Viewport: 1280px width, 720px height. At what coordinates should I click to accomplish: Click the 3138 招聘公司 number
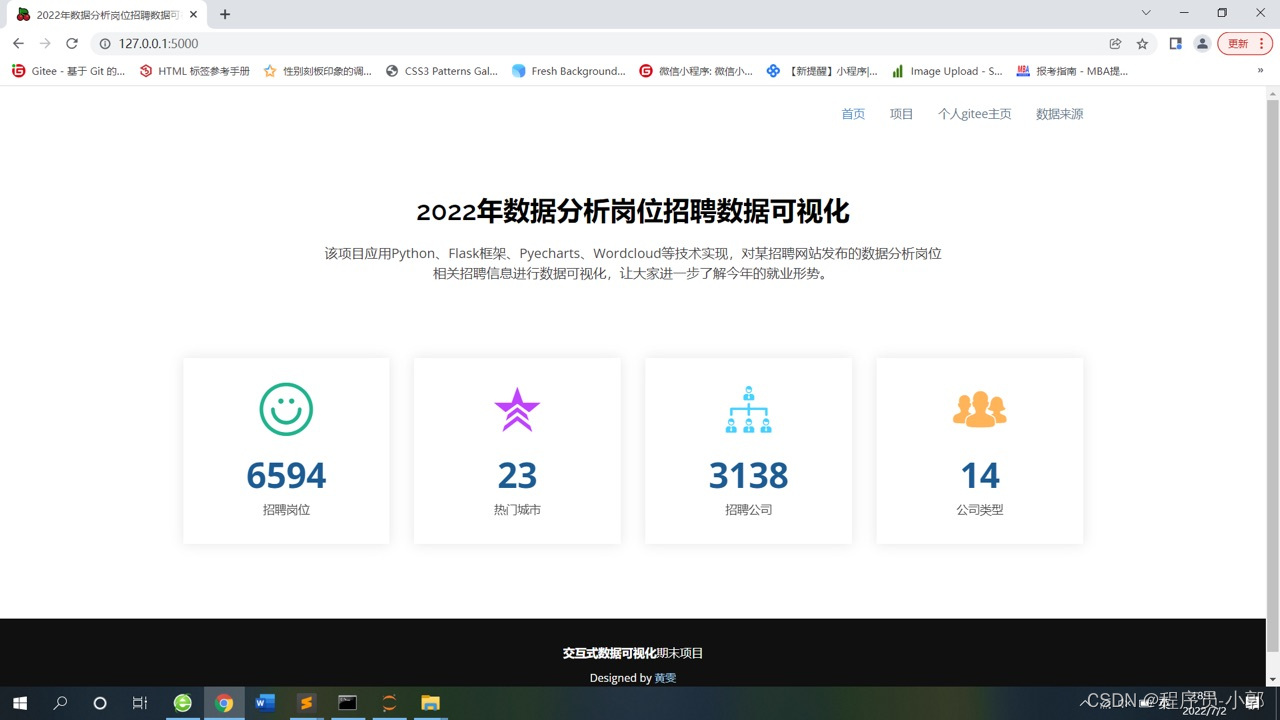tap(748, 476)
